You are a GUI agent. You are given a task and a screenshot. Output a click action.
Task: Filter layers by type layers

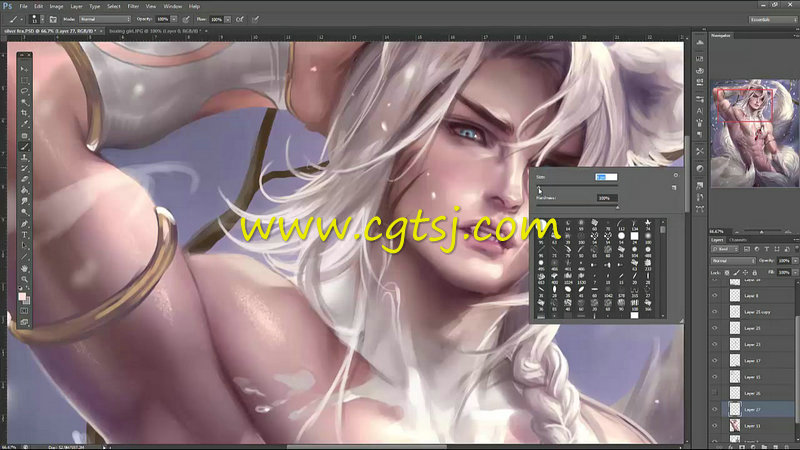(767, 249)
